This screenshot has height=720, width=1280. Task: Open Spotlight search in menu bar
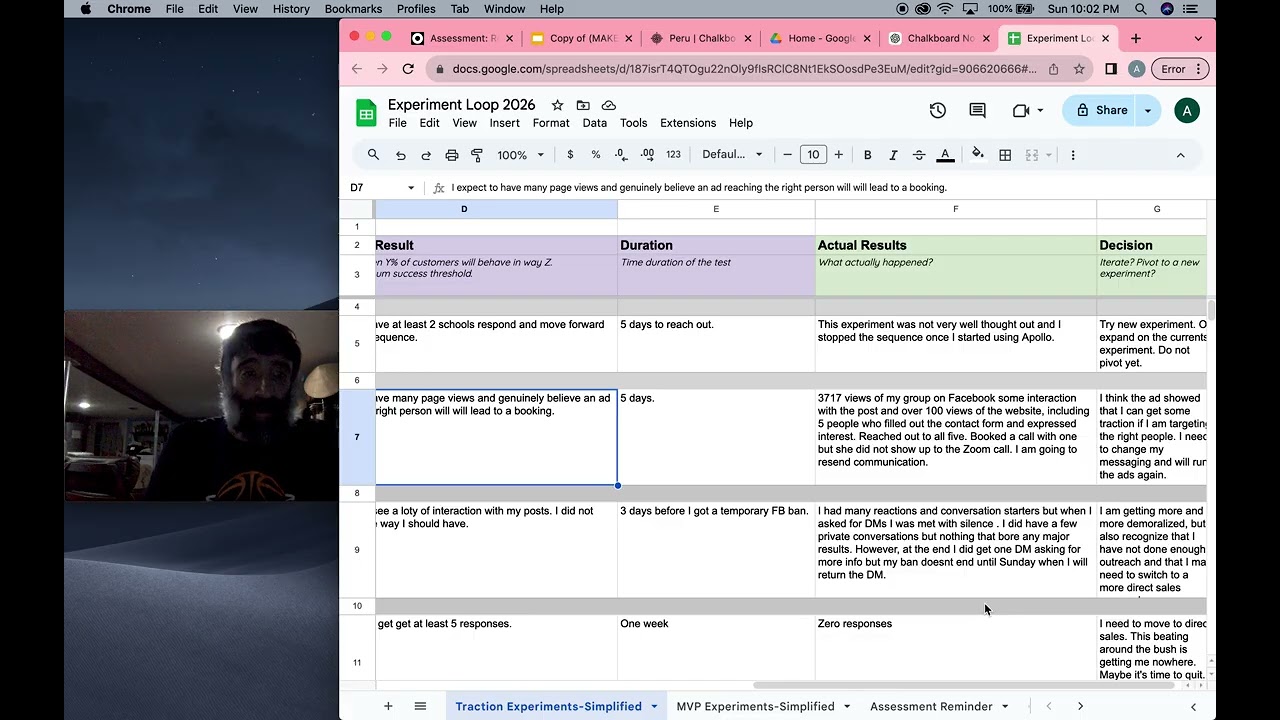(1141, 9)
